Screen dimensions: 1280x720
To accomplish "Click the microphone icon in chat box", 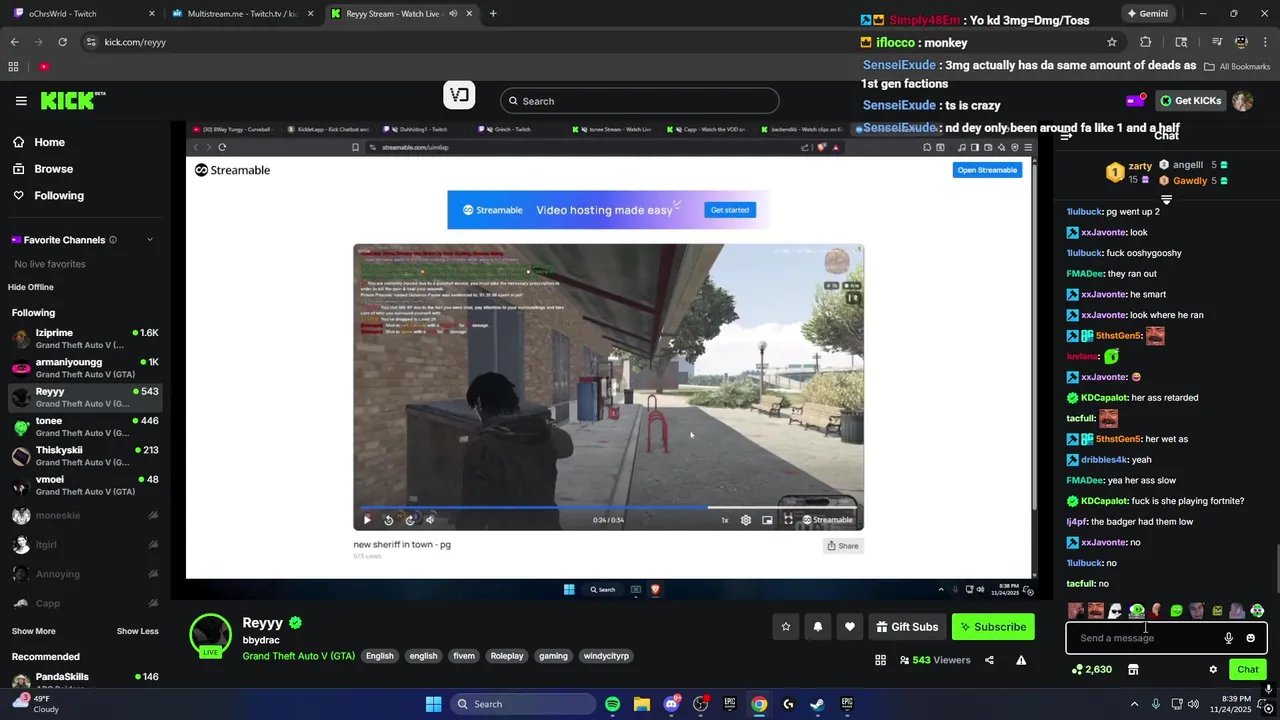I will click(x=1229, y=638).
